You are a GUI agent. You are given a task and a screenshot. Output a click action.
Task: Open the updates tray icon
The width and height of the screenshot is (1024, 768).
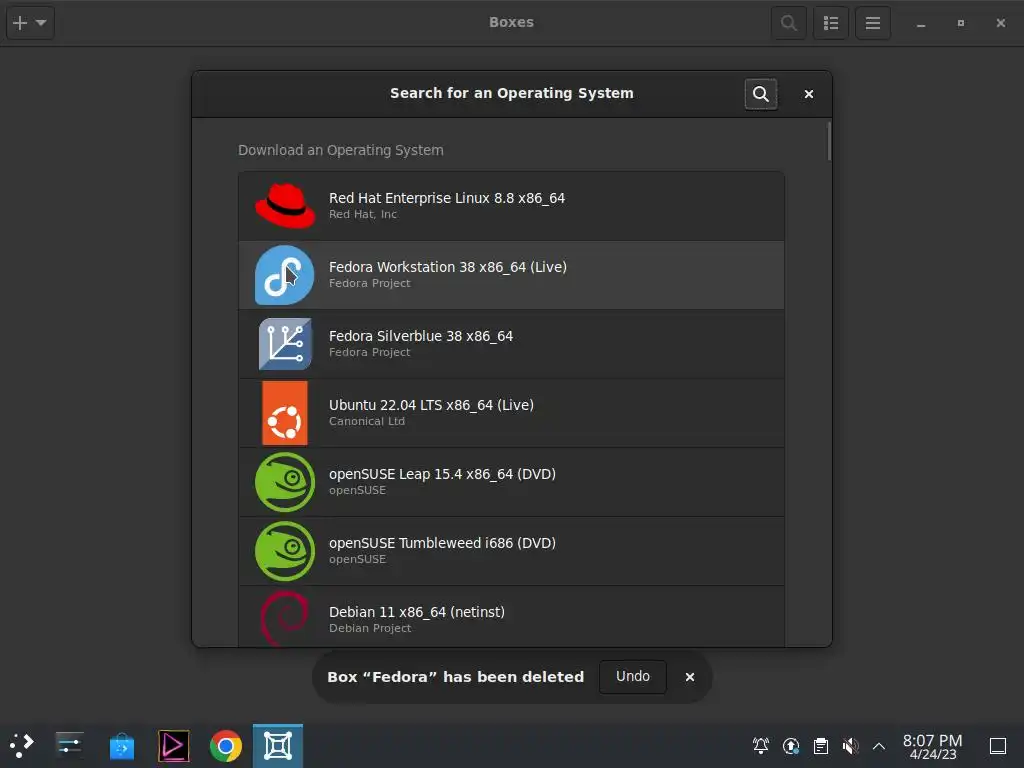(x=791, y=746)
